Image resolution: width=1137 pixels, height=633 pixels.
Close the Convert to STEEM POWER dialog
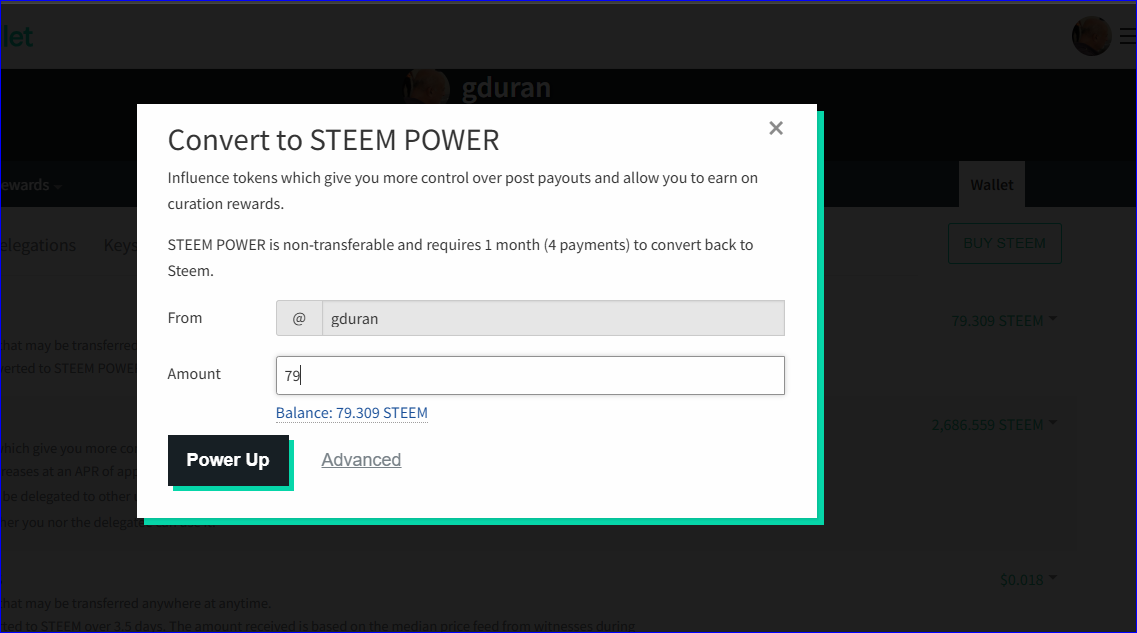776,128
